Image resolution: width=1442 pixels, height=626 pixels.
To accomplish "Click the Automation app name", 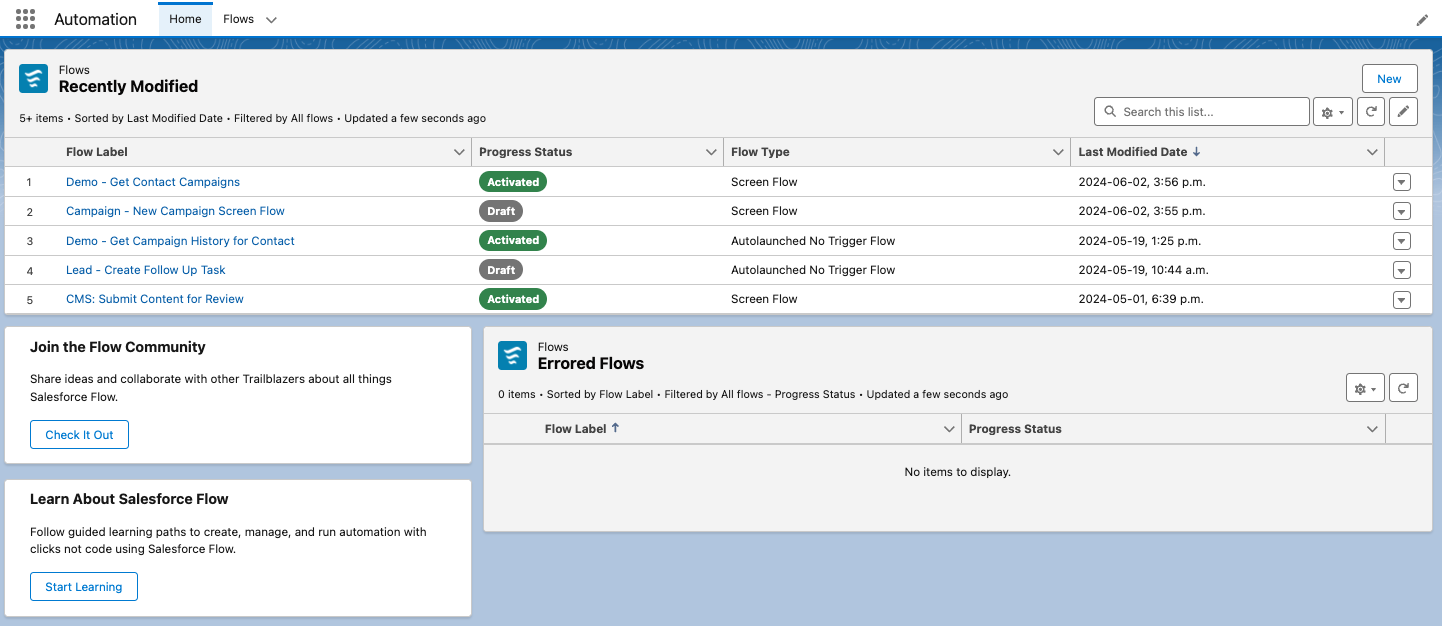I will 96,19.
